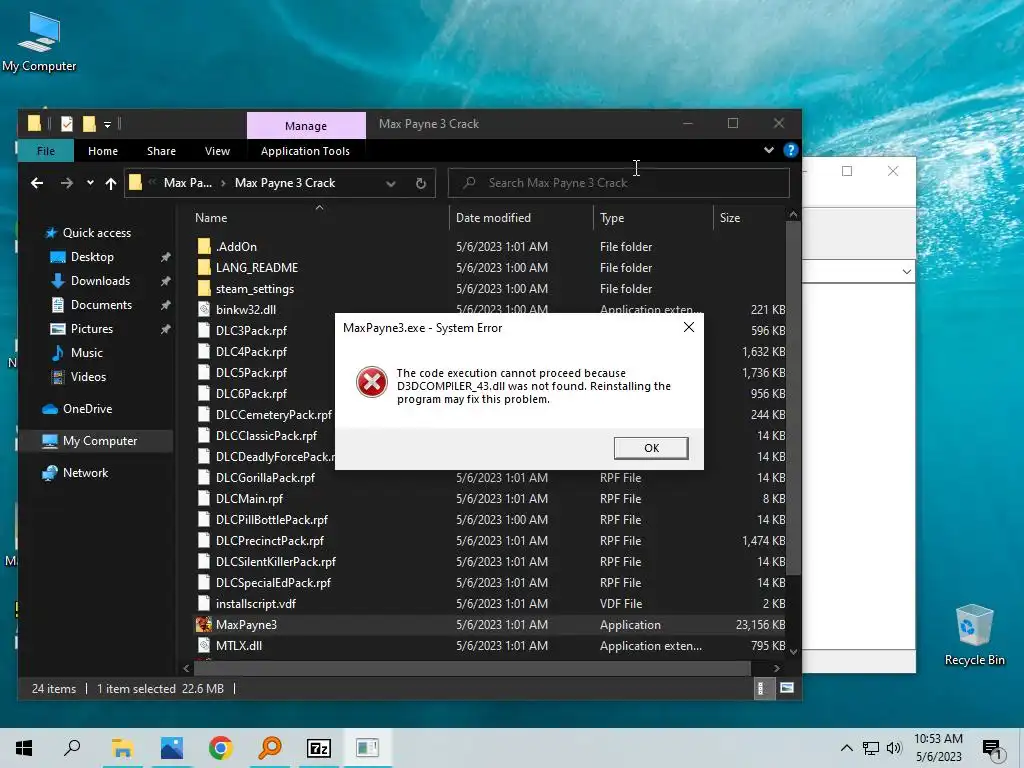The image size is (1024, 768).
Task: Close the MaxPayne3.exe System Error dialog
Action: click(x=688, y=327)
